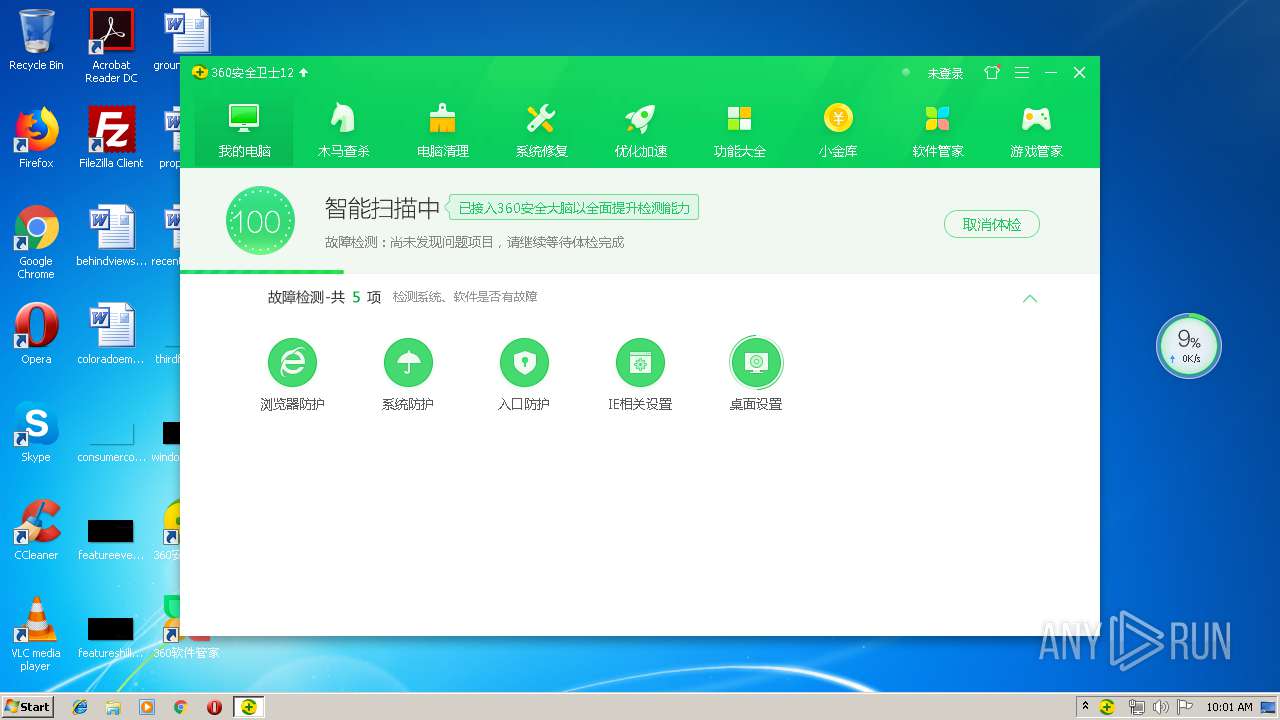Select the featureeve file on desktop
This screenshot has width=1280, height=720.
[x=111, y=540]
